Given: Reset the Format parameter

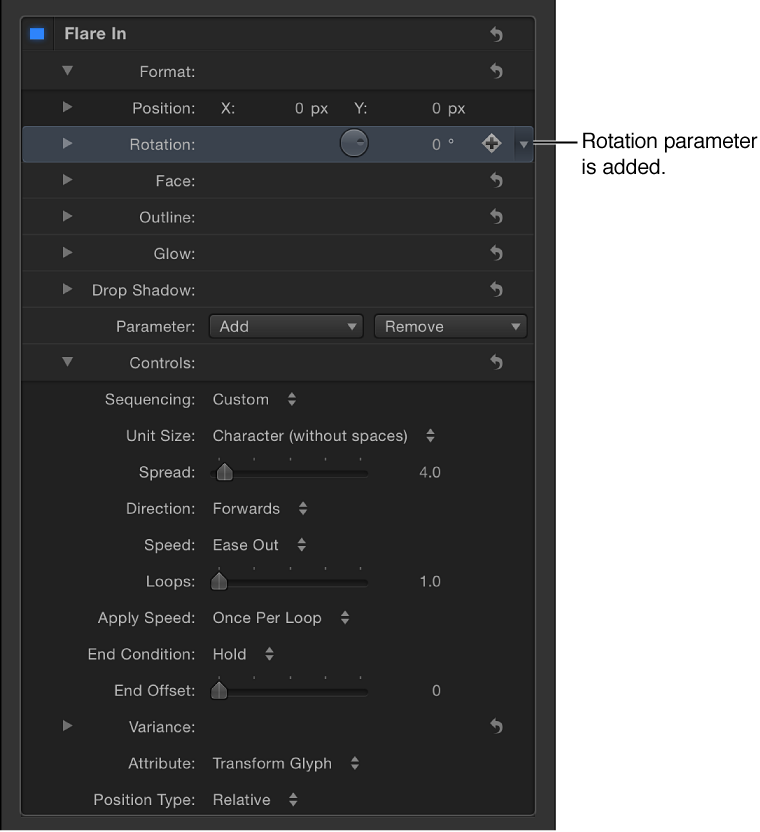Looking at the screenshot, I should (497, 71).
